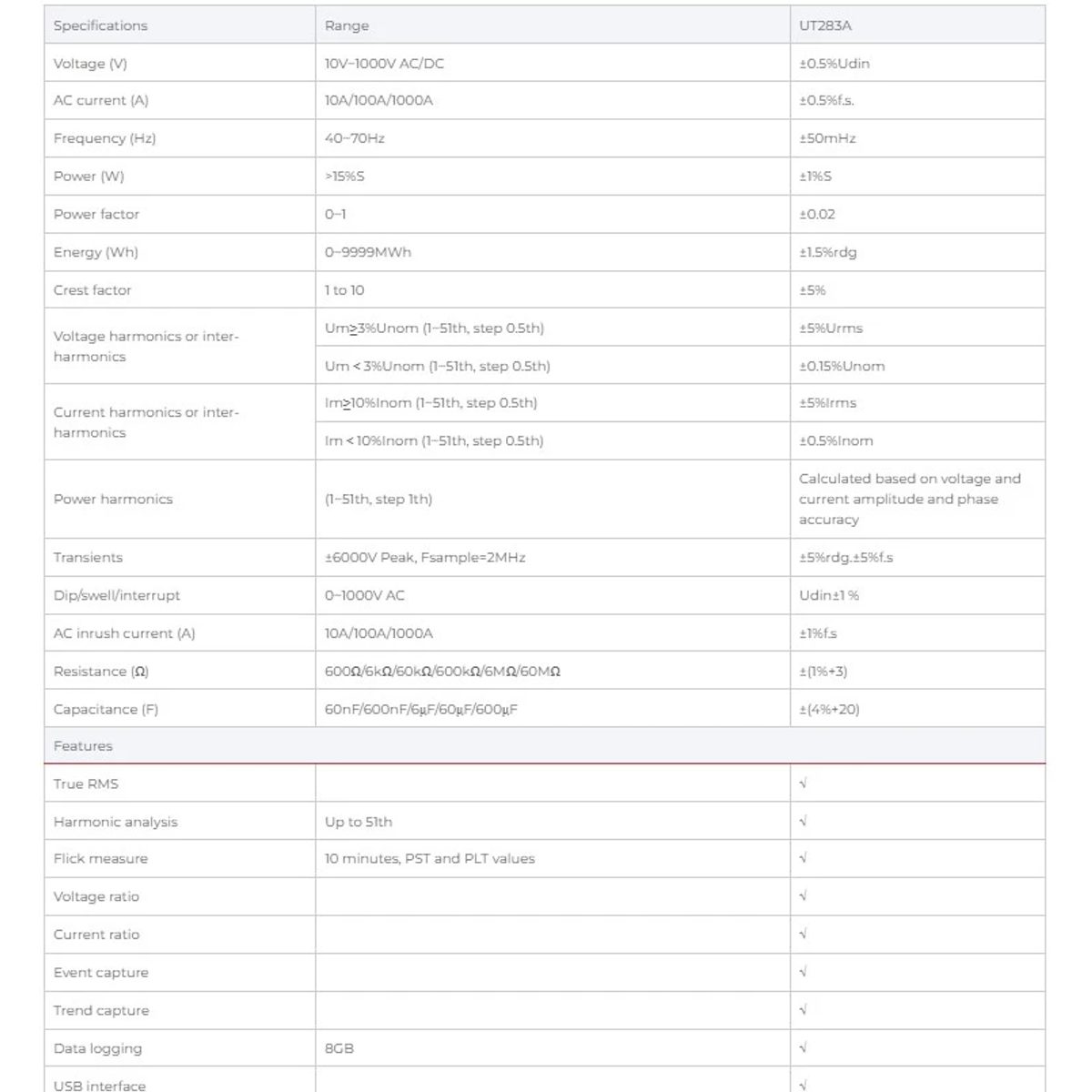Click the USB interface checkmark
Image resolution: width=1092 pixels, height=1092 pixels.
point(804,1086)
